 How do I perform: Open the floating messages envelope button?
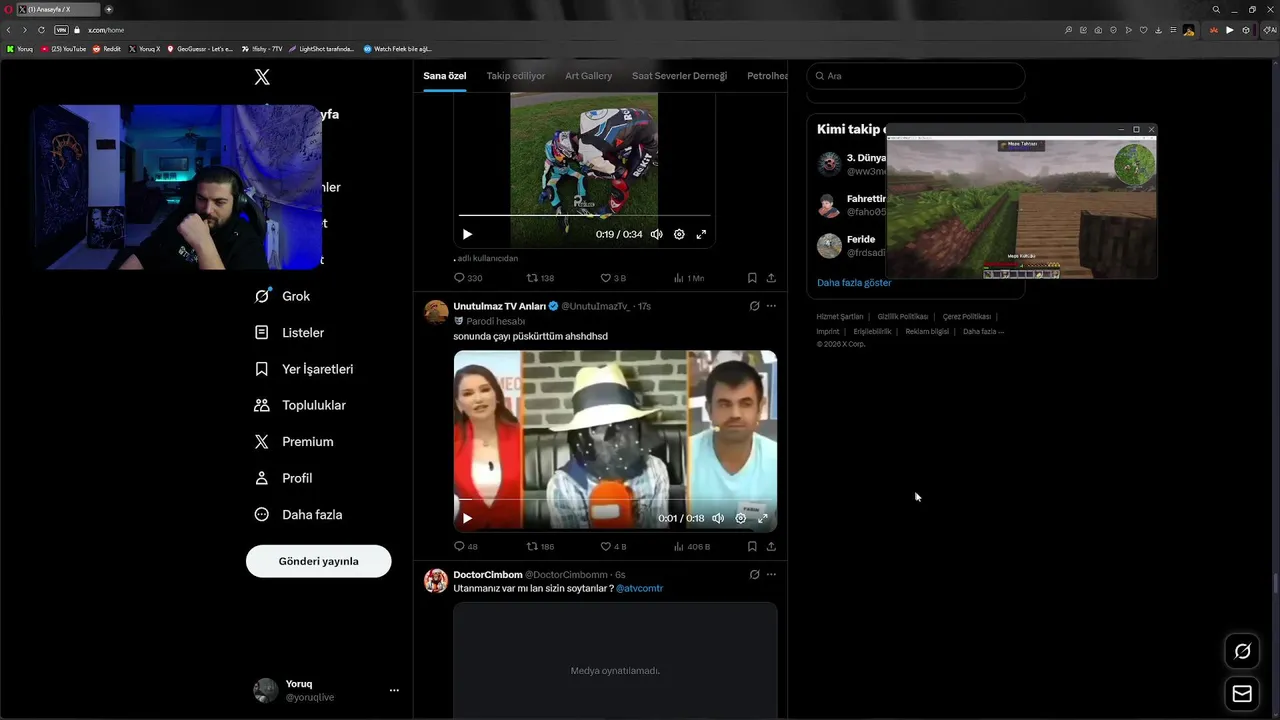(1242, 694)
